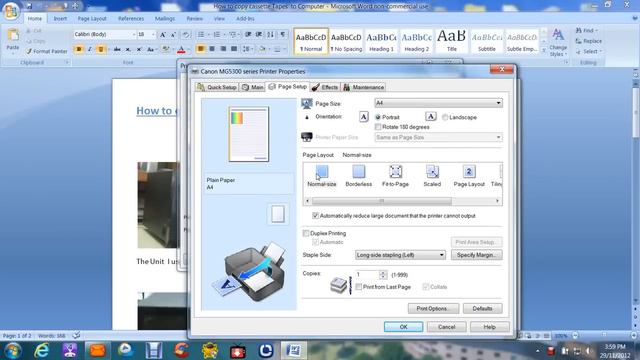Click the Sort icon in Paragraph group

pyautogui.click(x=271, y=35)
